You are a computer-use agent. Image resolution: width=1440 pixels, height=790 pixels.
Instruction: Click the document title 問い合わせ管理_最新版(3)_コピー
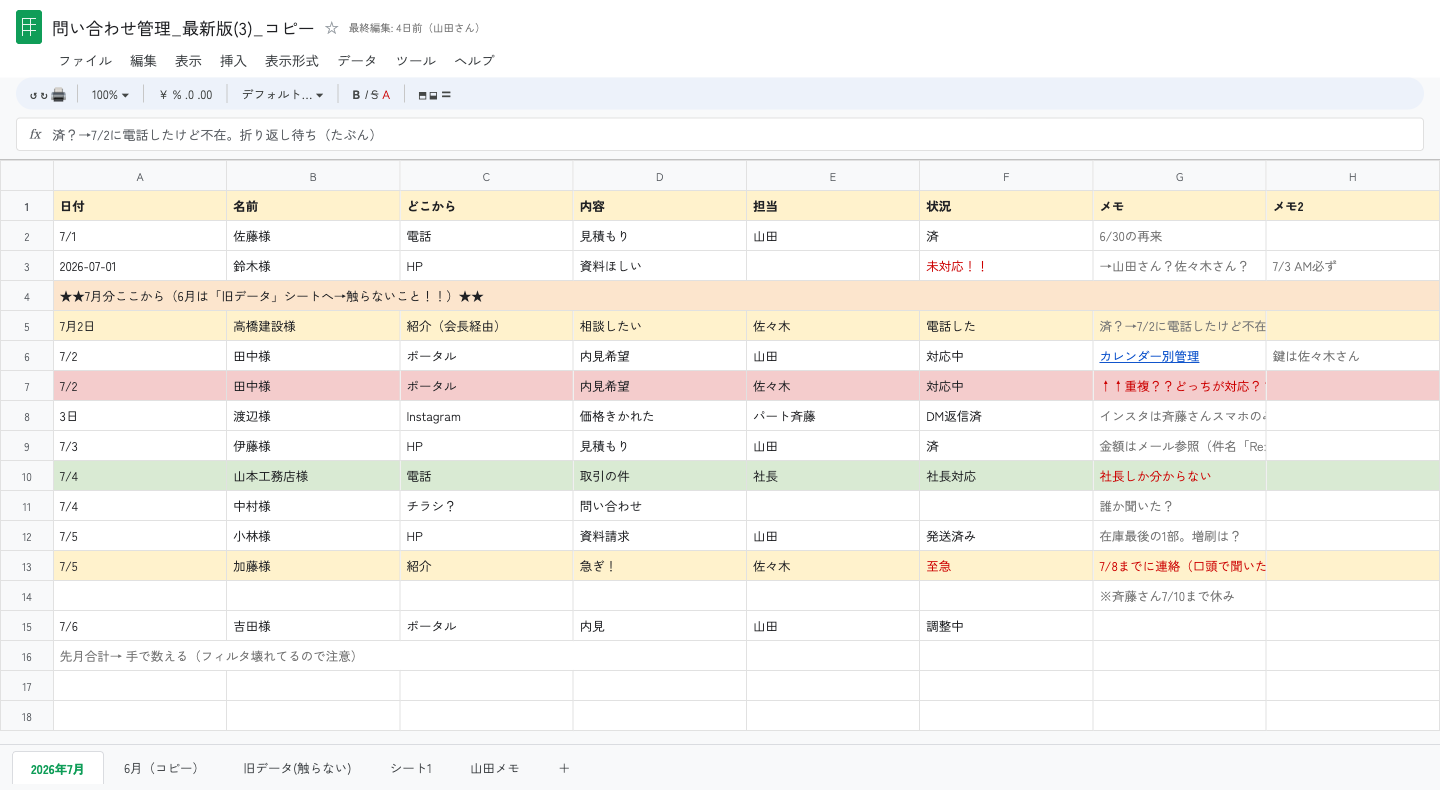pyautogui.click(x=183, y=28)
